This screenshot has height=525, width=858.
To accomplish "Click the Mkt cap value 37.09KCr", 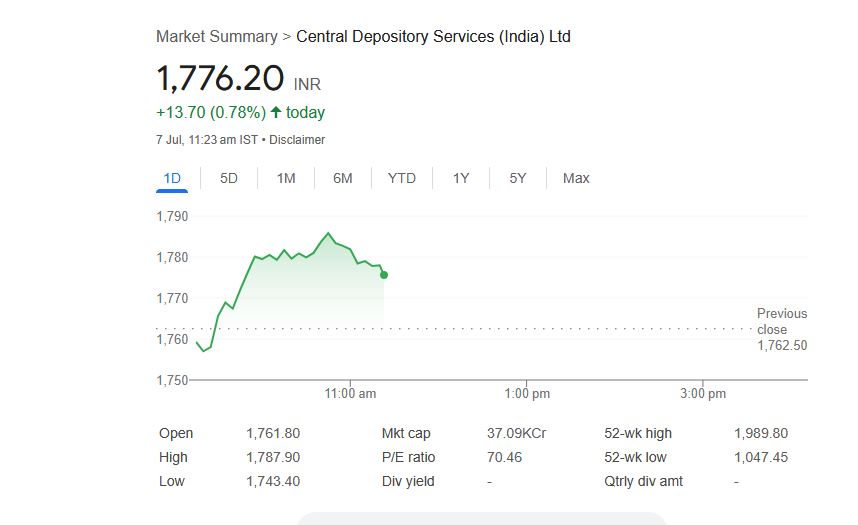I will 516,433.
